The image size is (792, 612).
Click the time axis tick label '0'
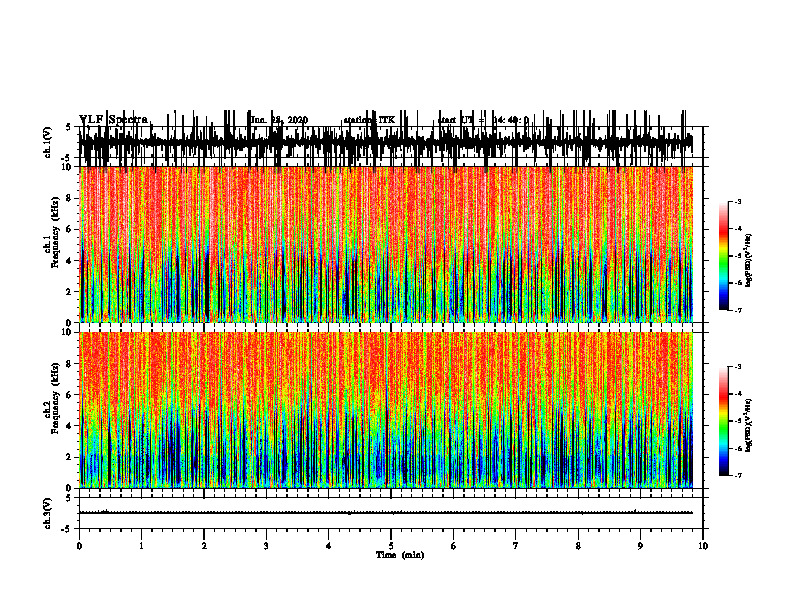[x=79, y=546]
